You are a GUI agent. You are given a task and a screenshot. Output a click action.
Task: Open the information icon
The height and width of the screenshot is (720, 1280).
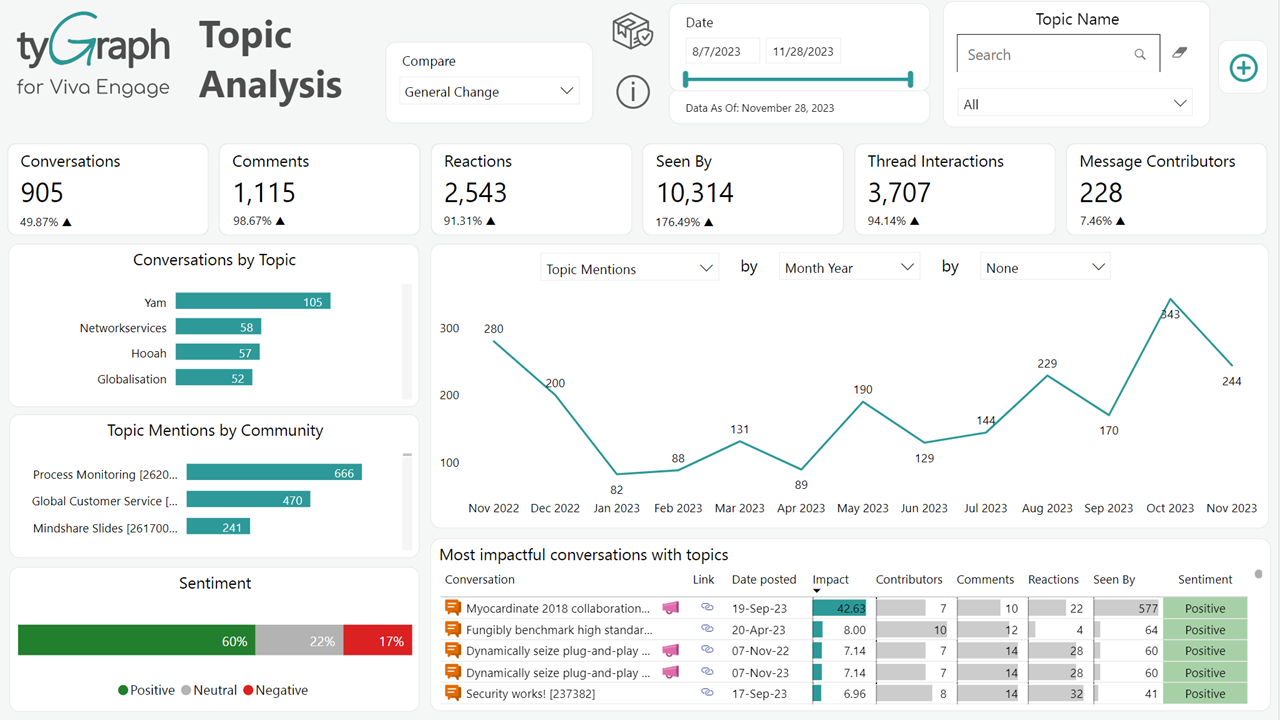632,92
